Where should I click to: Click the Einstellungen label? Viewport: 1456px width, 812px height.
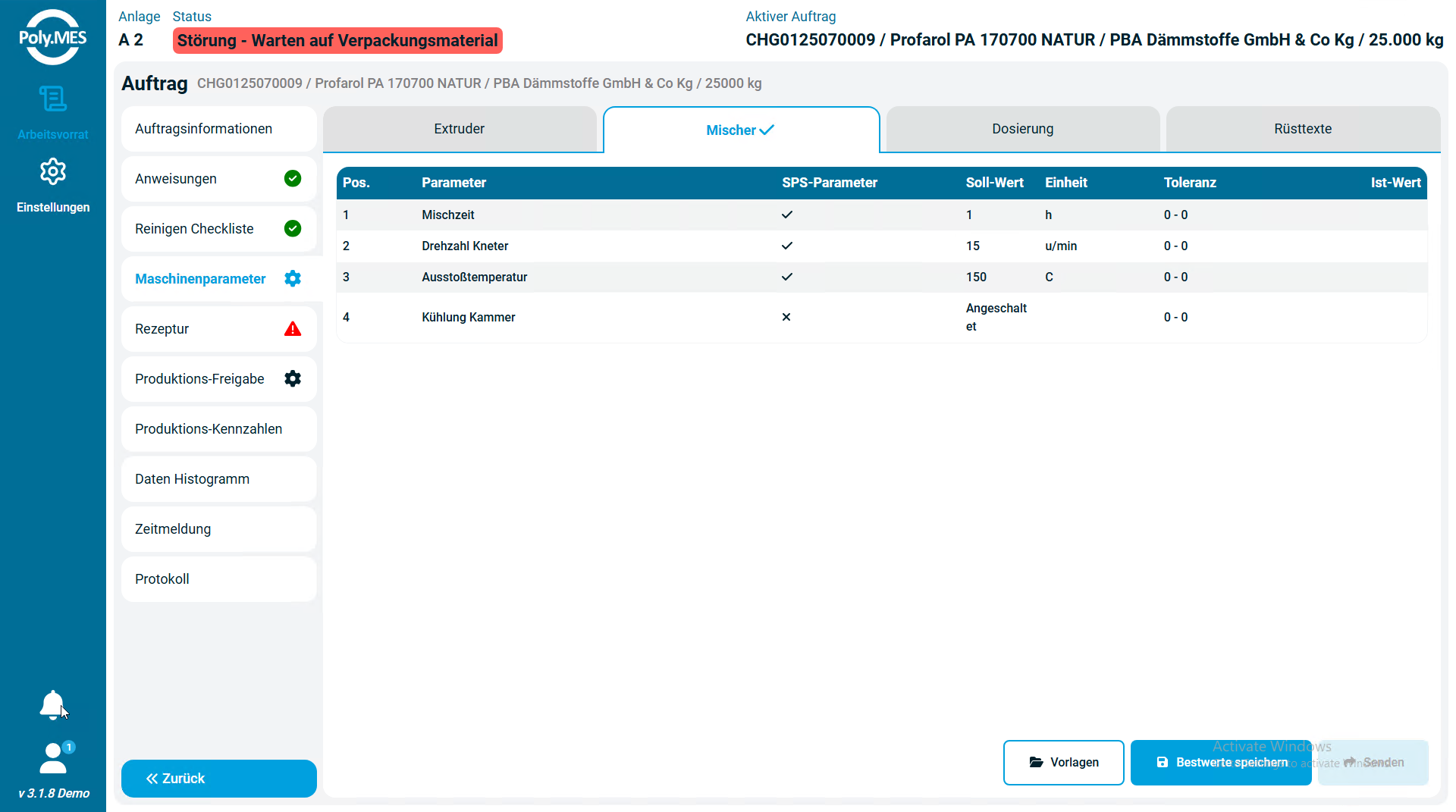coord(53,208)
